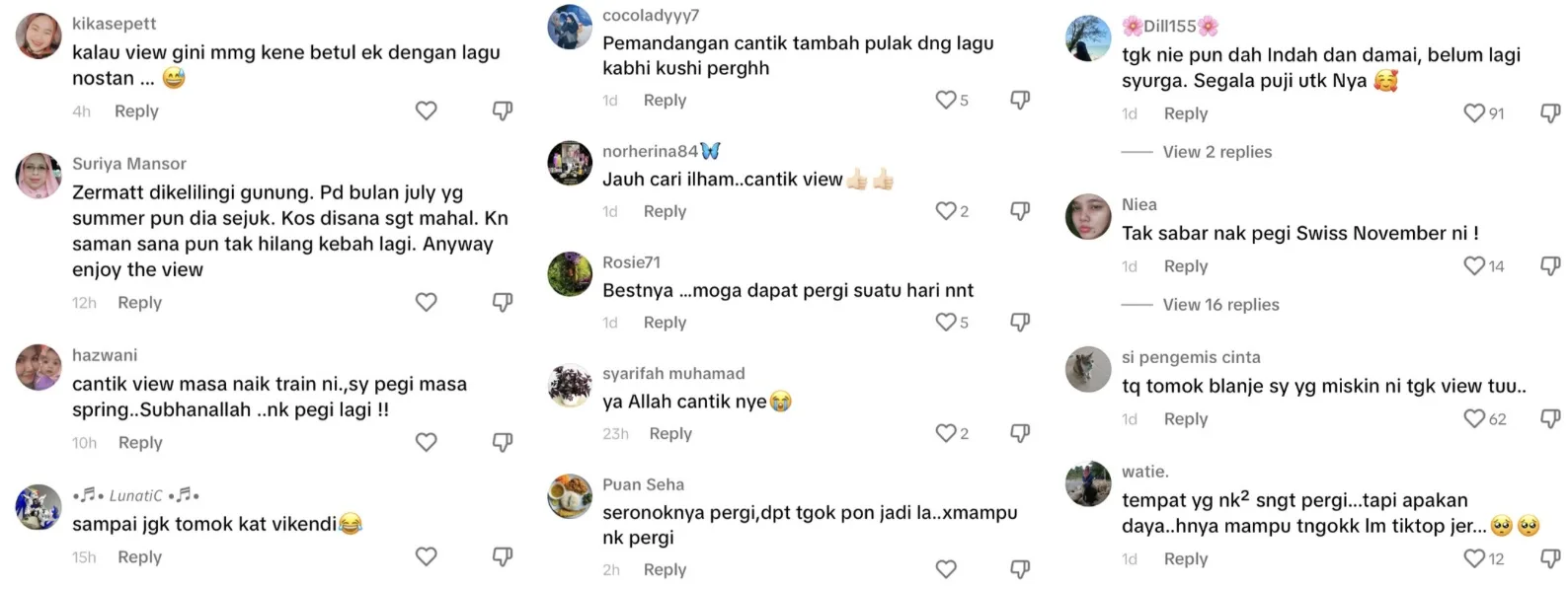Toggle the heart on si pengemis cinta's comment
The image size is (1568, 589).
1474,418
